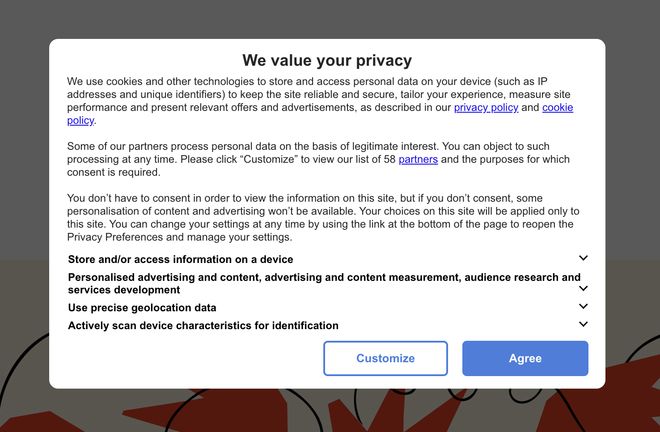Click the 'We value your privacy' heading
Screen dimensions: 660x432
[327, 60]
